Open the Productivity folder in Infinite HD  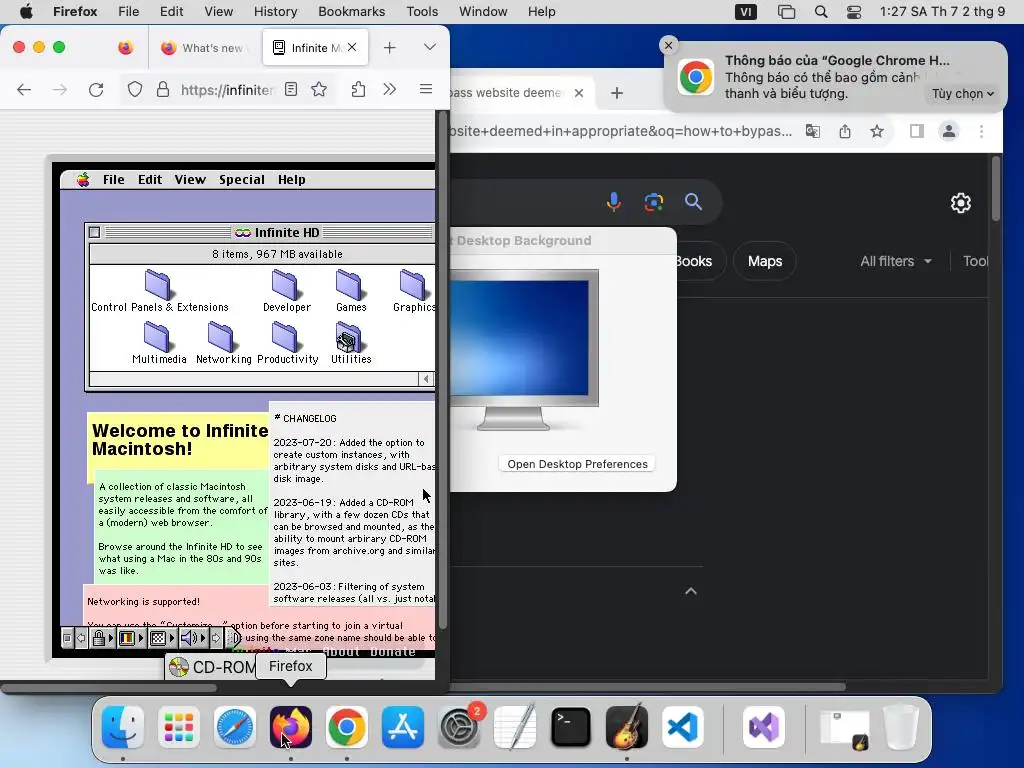(x=287, y=343)
